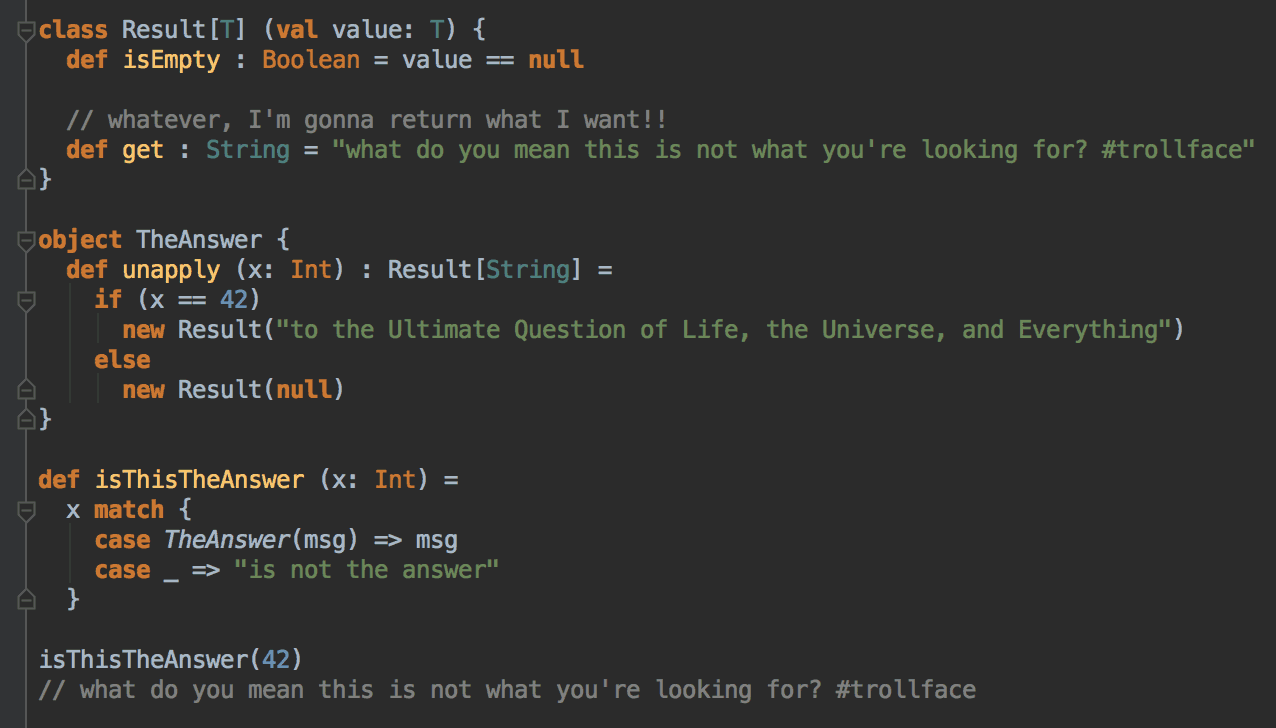Screen dimensions: 1276x728
Task: Click the get method name
Action: 143,150
